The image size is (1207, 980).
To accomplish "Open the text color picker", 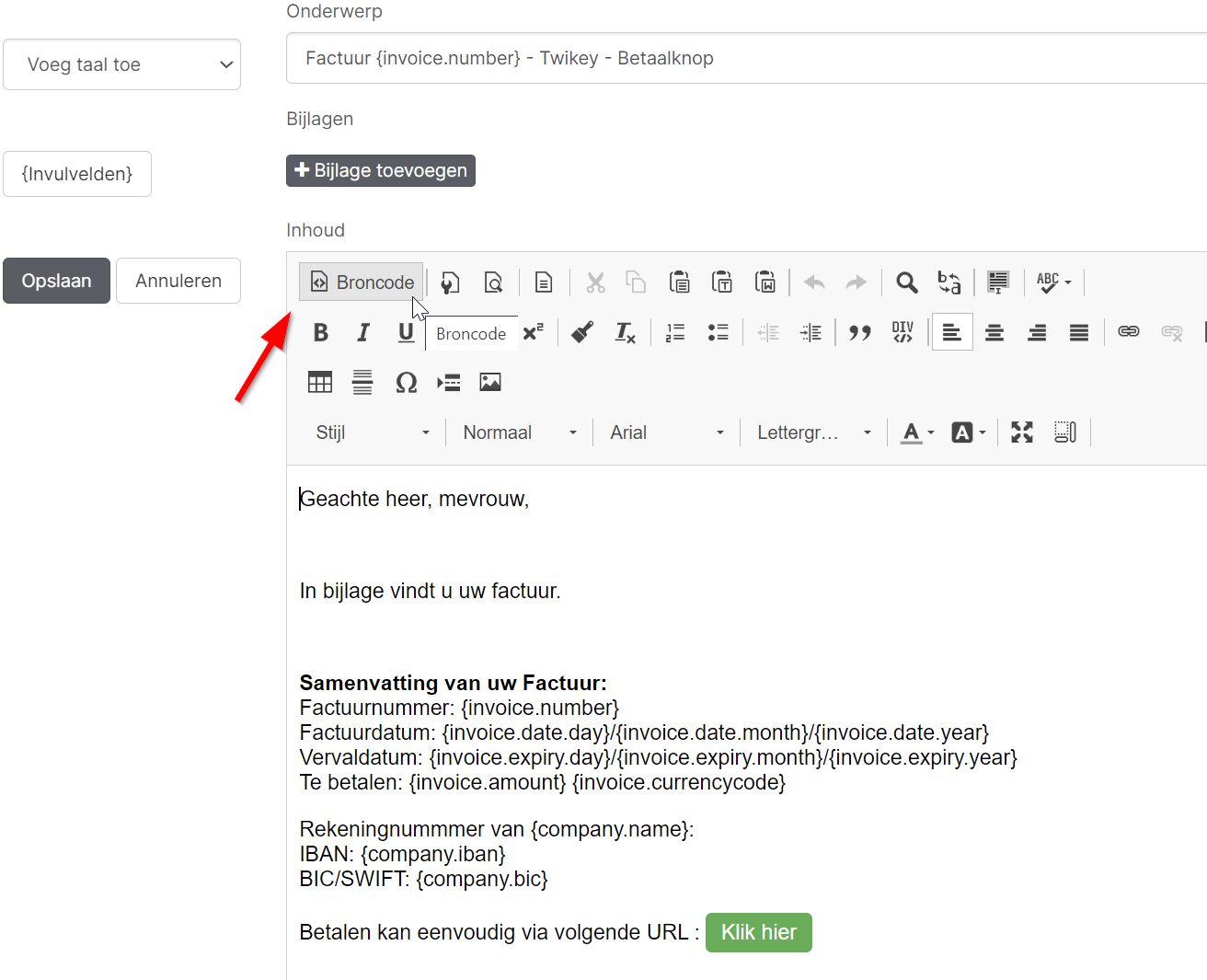I will click(917, 432).
